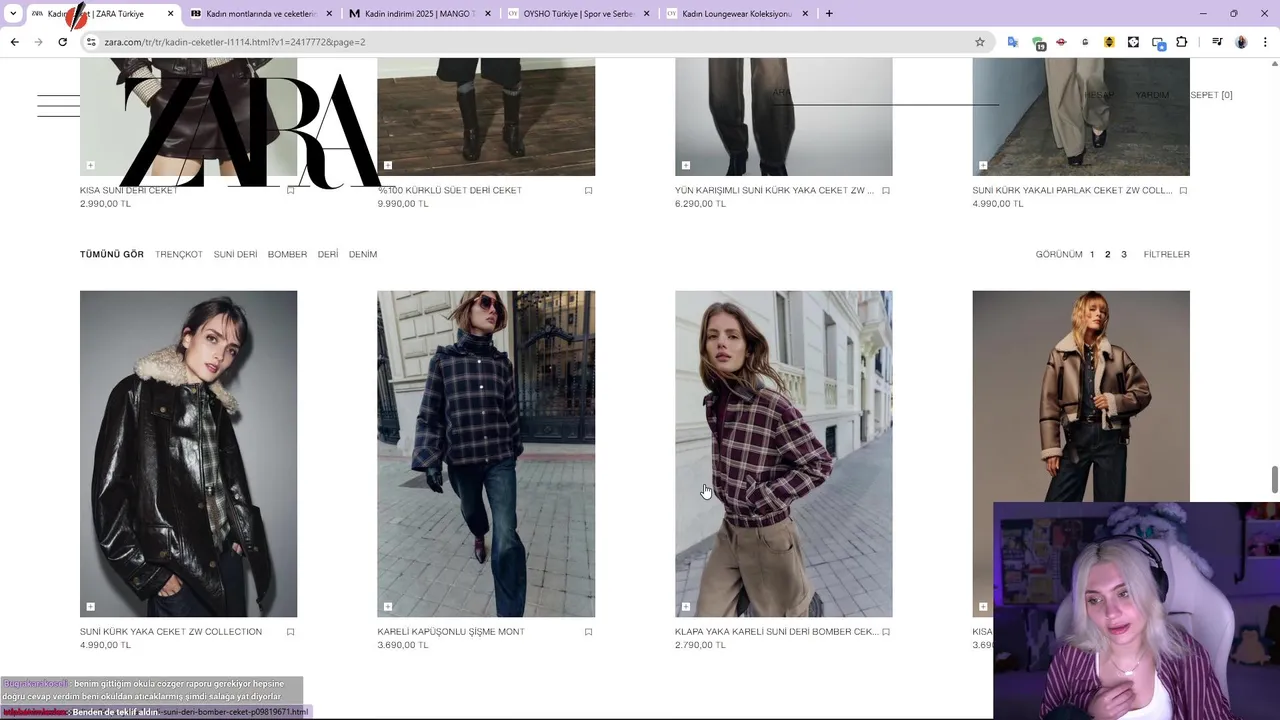1280x720 pixels.
Task: Click the address bar URL
Action: (235, 42)
